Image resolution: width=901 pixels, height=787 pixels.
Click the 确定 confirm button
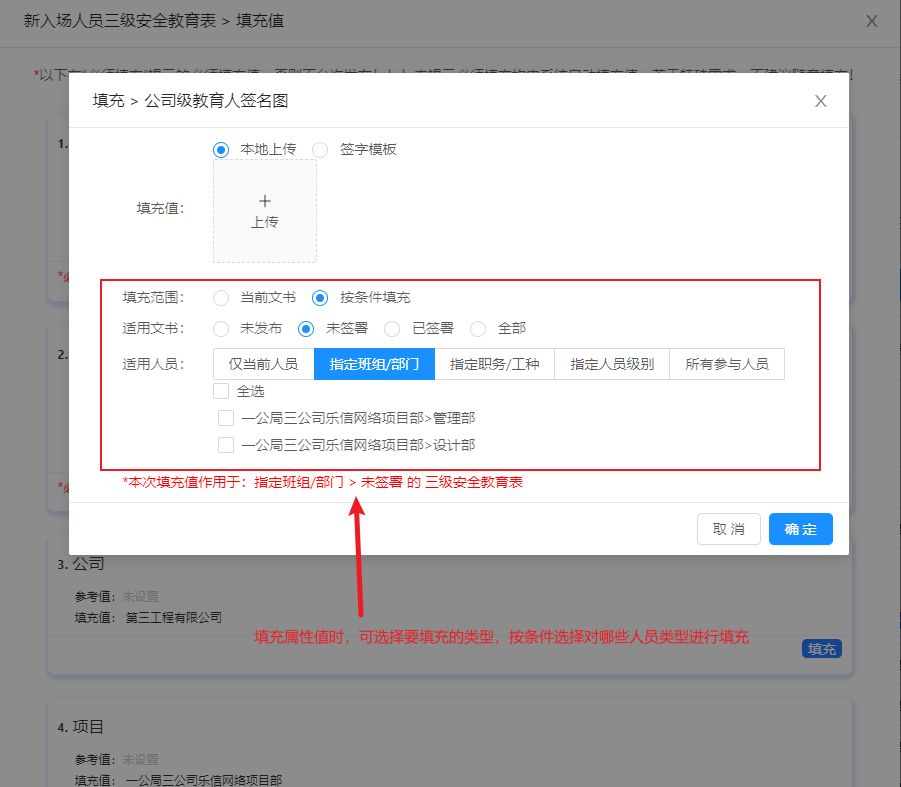pyautogui.click(x=800, y=529)
